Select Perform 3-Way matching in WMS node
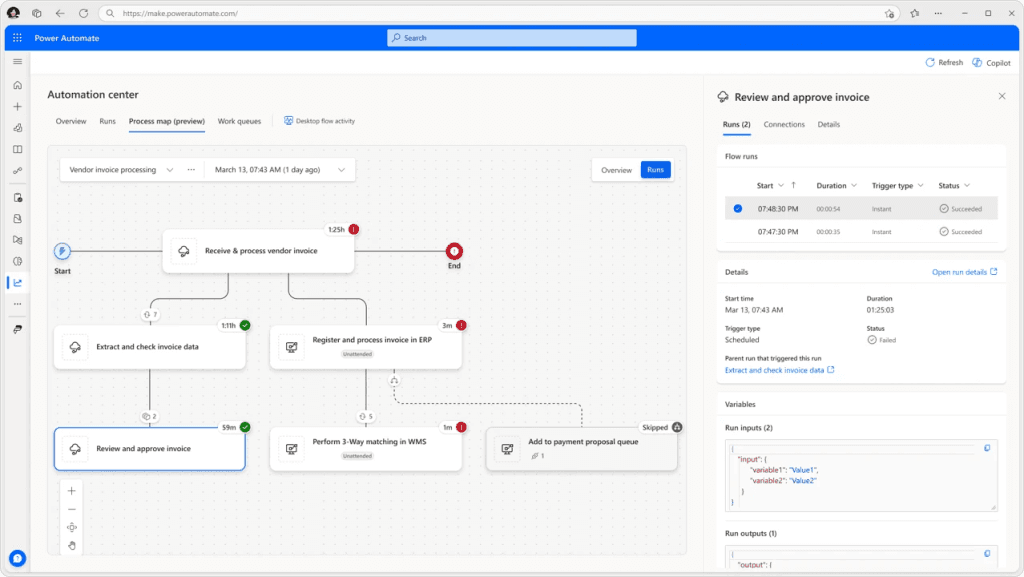Screen dimensions: 1024x577 (366, 449)
